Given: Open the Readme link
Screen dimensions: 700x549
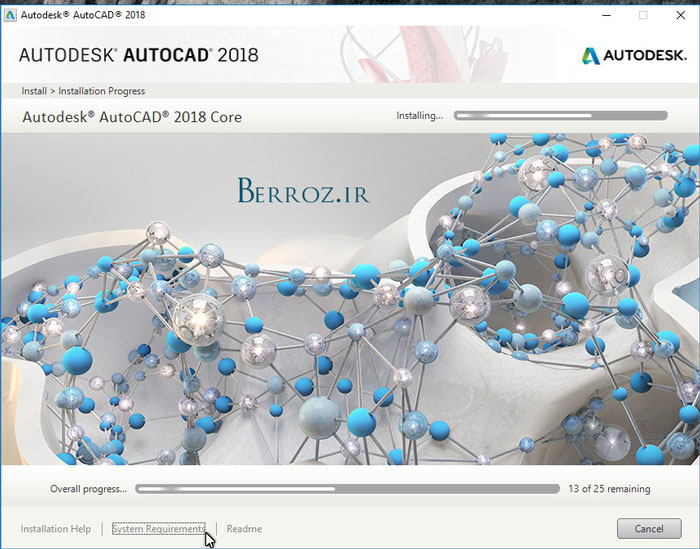Looking at the screenshot, I should (x=244, y=528).
